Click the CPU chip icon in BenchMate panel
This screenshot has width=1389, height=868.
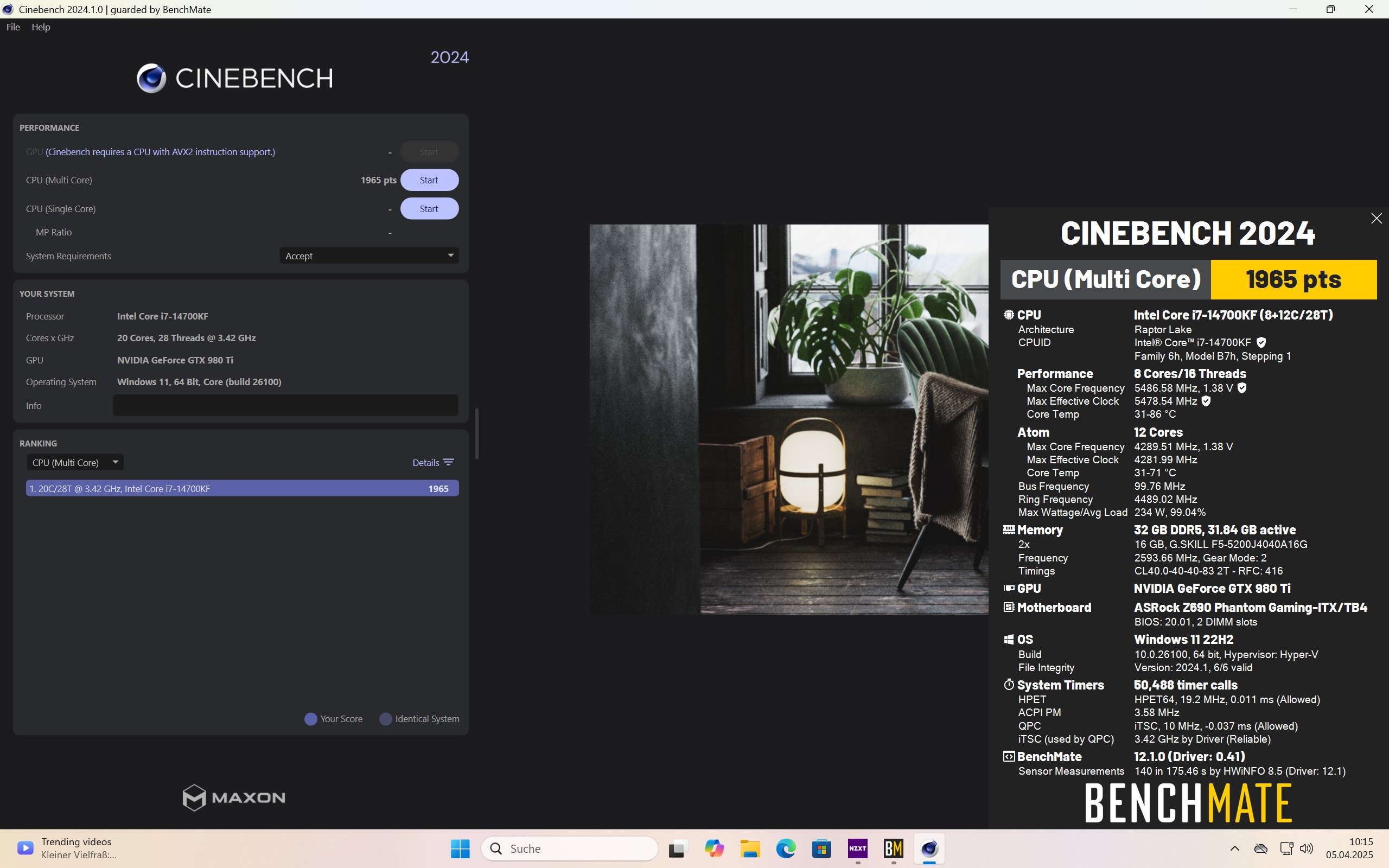click(x=1009, y=315)
